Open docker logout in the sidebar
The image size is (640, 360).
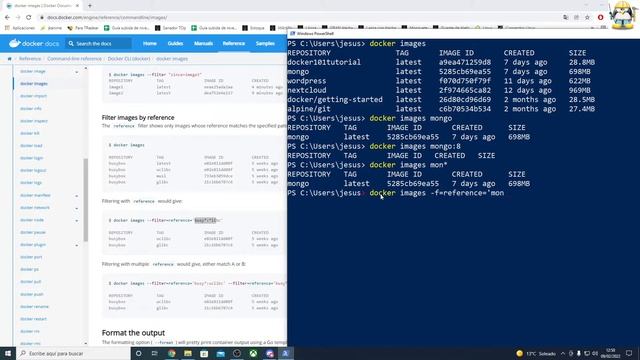coord(33,170)
